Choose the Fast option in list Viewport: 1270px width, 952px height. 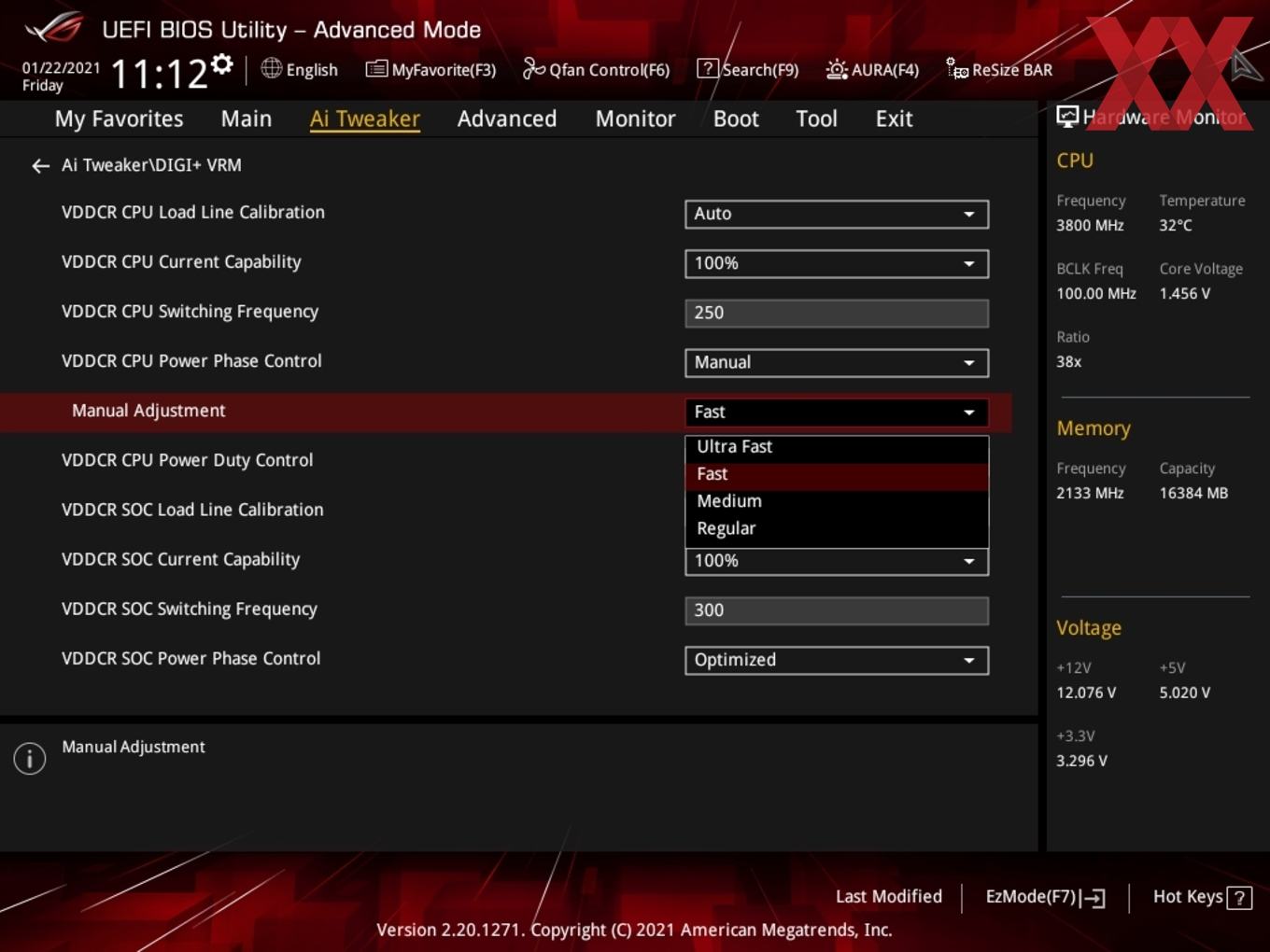click(837, 474)
